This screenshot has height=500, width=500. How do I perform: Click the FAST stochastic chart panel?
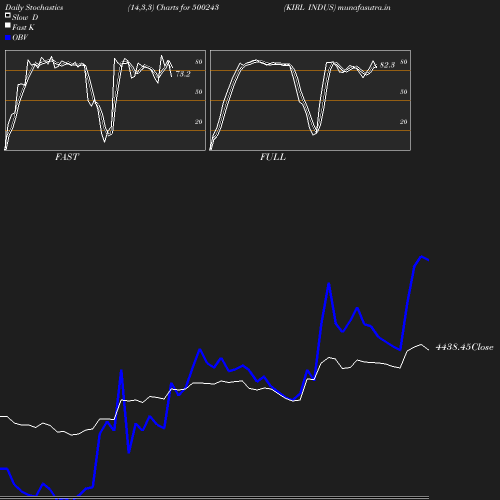click(x=105, y=100)
